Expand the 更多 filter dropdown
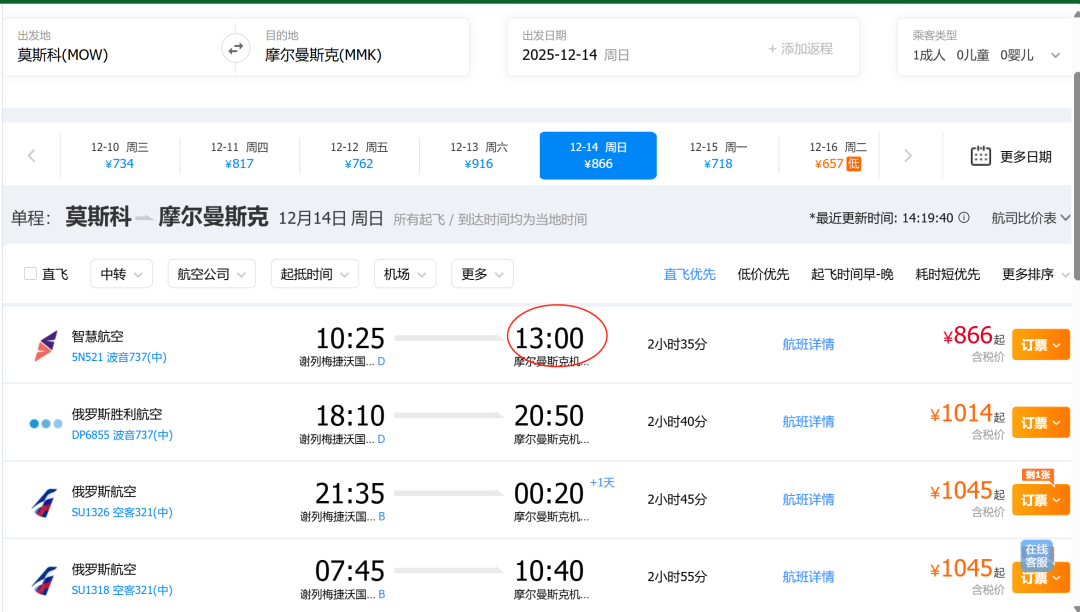 [482, 274]
